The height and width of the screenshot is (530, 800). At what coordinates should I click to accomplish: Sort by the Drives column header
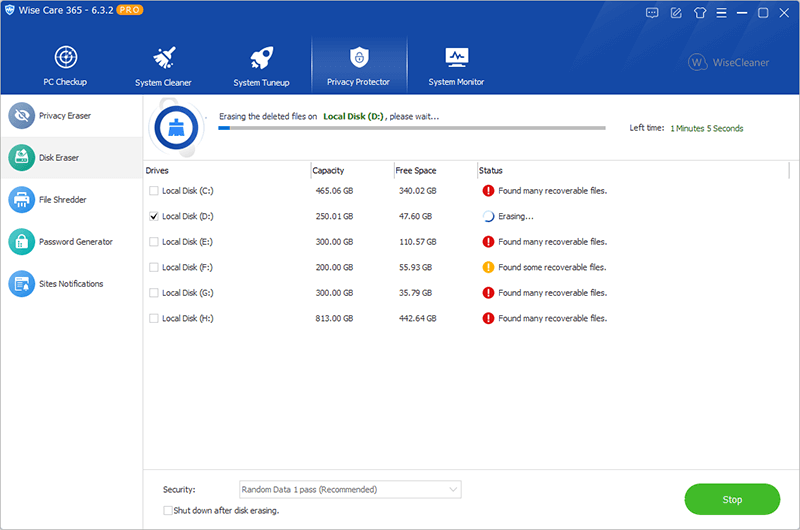point(157,170)
